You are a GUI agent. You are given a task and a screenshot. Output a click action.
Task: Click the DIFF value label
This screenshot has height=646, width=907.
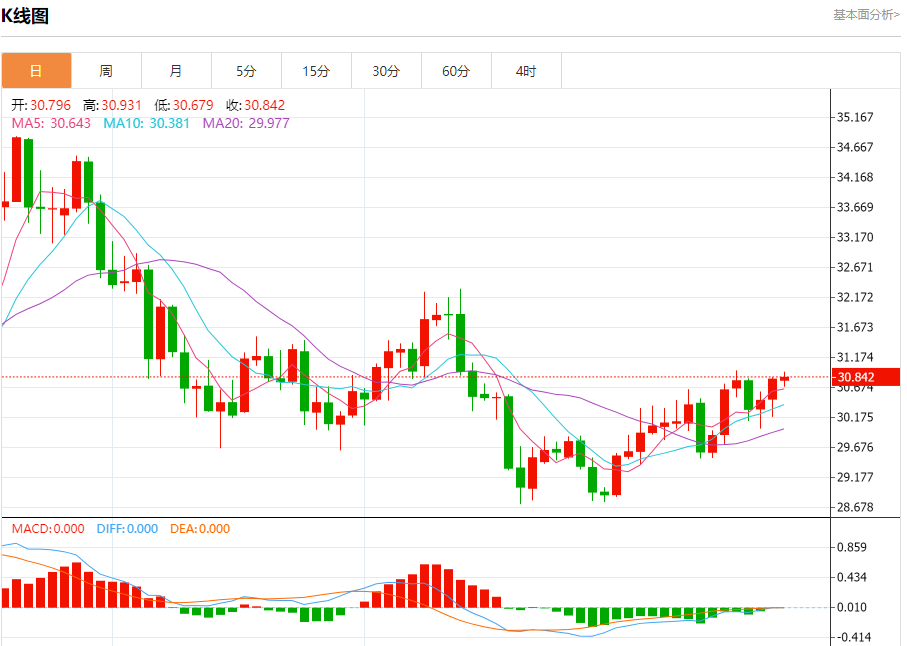127,529
